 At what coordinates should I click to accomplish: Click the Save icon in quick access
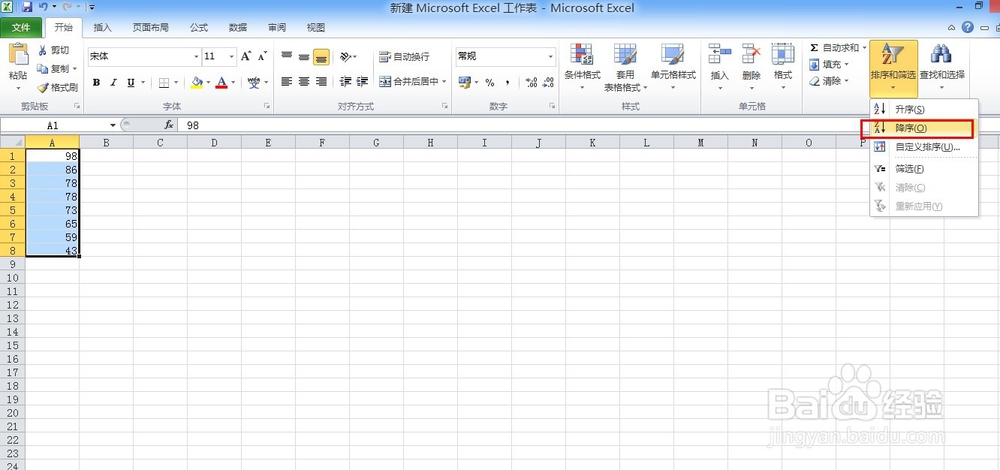27,8
